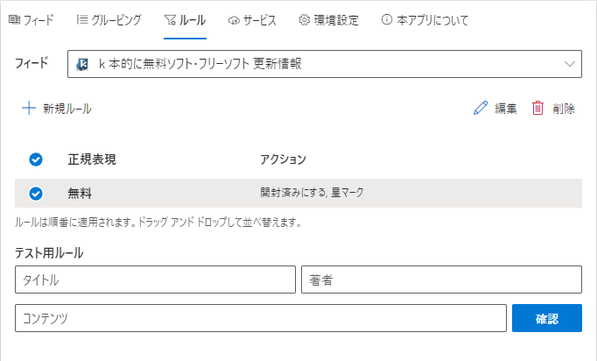The height and width of the screenshot is (361, 597).
Task: Click the 開封済みにする, 星マーク action cell
Action: pos(312,192)
